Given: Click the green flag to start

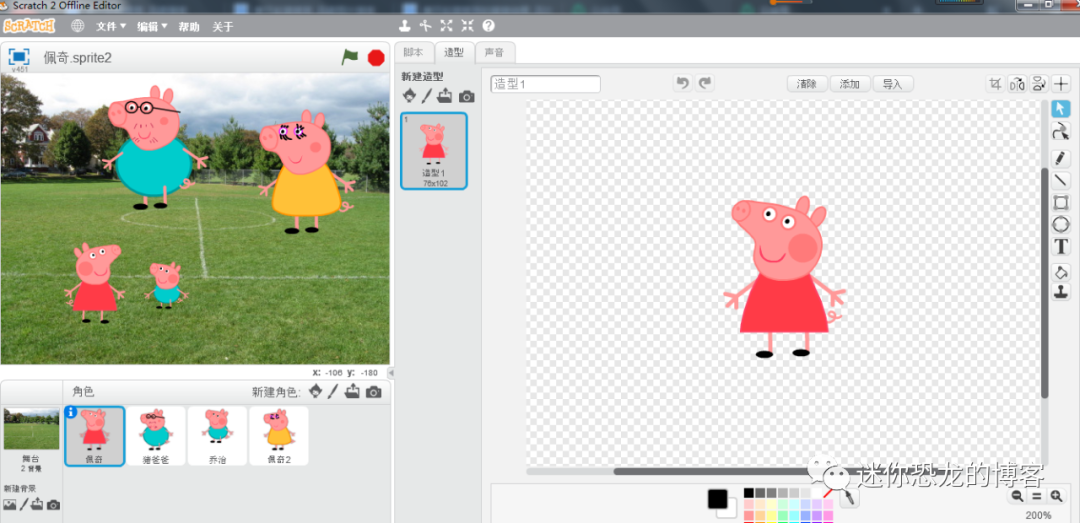Looking at the screenshot, I should pyautogui.click(x=350, y=57).
